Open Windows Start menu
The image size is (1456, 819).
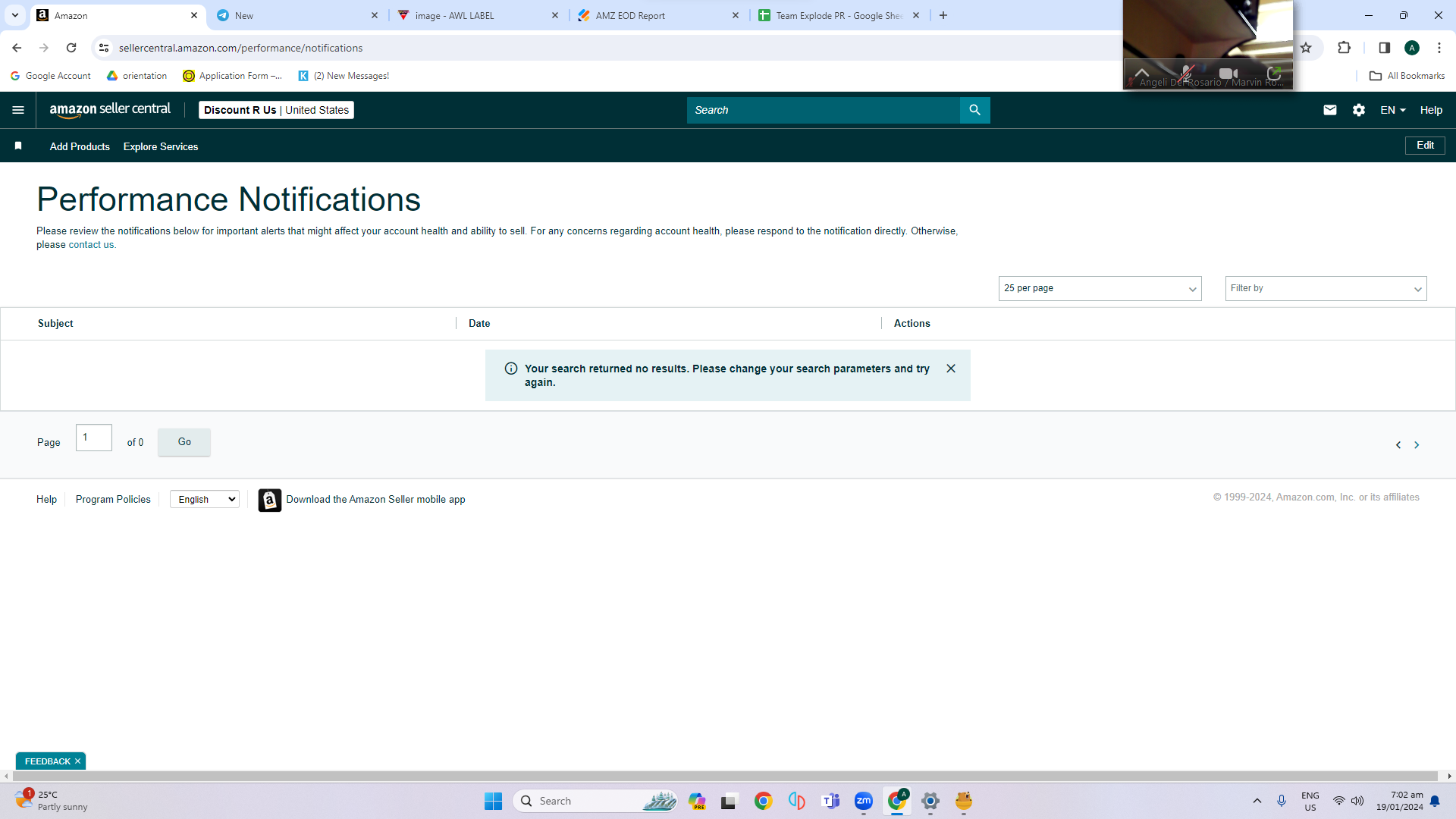click(493, 801)
